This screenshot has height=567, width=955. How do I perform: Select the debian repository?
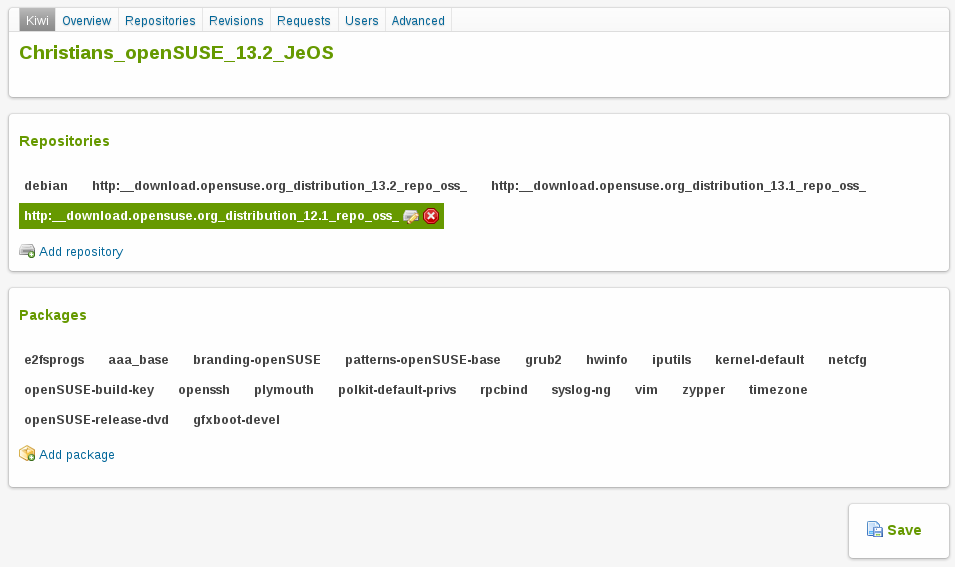(46, 186)
